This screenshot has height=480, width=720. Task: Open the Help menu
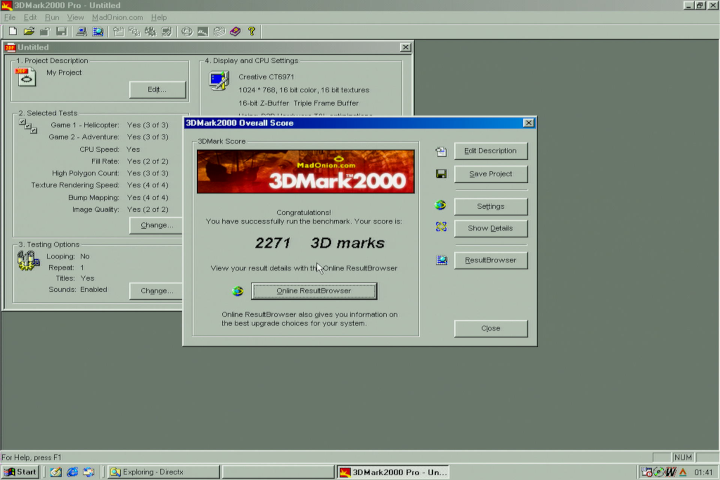pyautogui.click(x=159, y=17)
